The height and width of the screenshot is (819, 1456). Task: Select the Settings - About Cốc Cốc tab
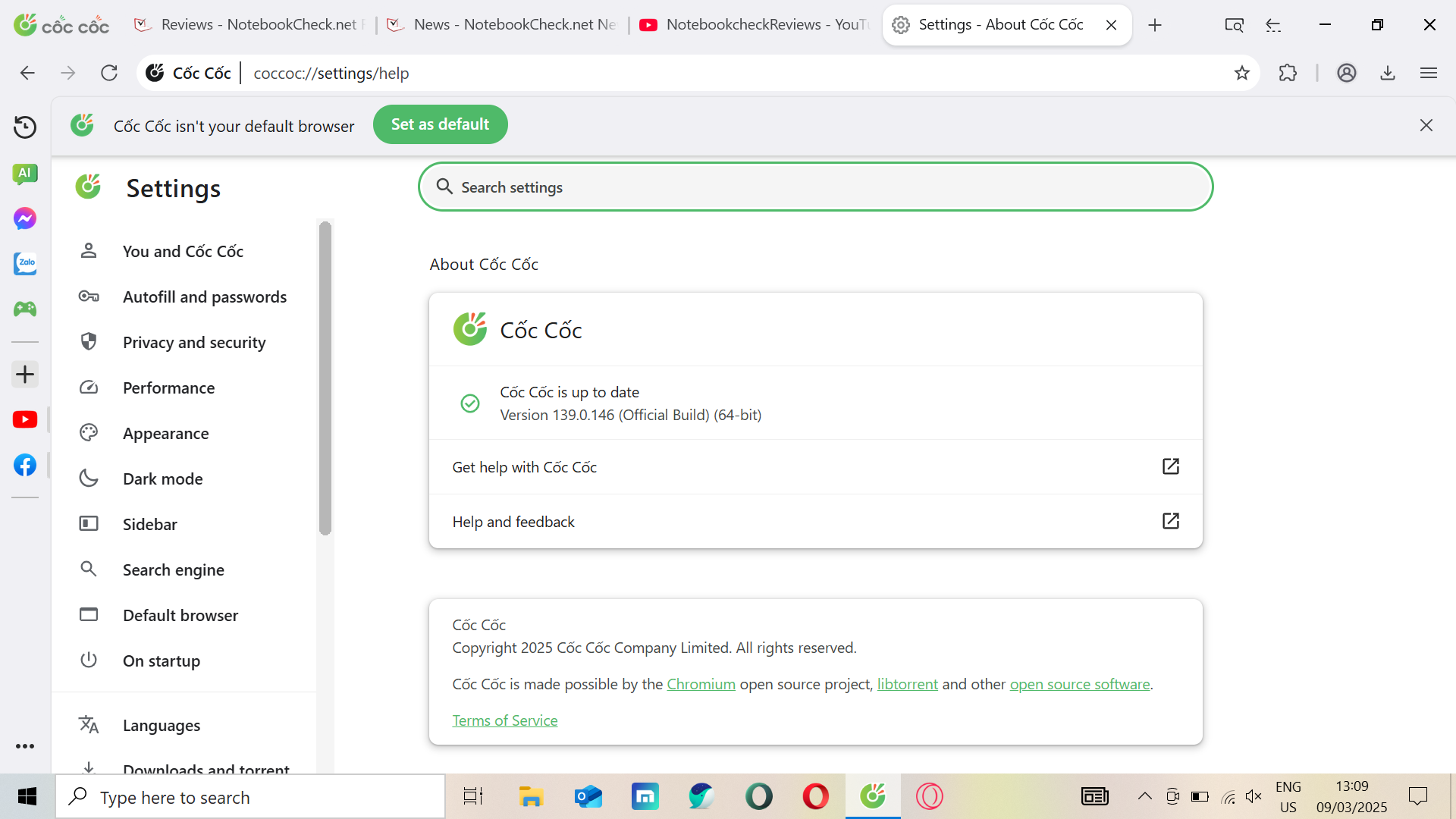[x=1001, y=25]
